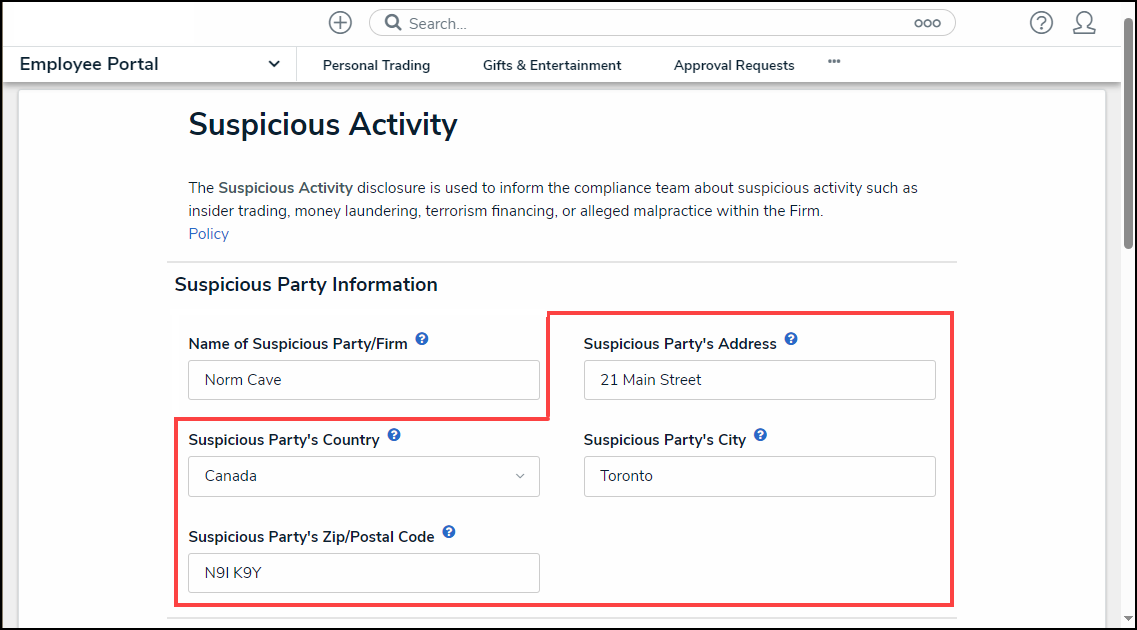Click the tooltip icon beside Name of Suspicious Party/Firm

coord(422,339)
